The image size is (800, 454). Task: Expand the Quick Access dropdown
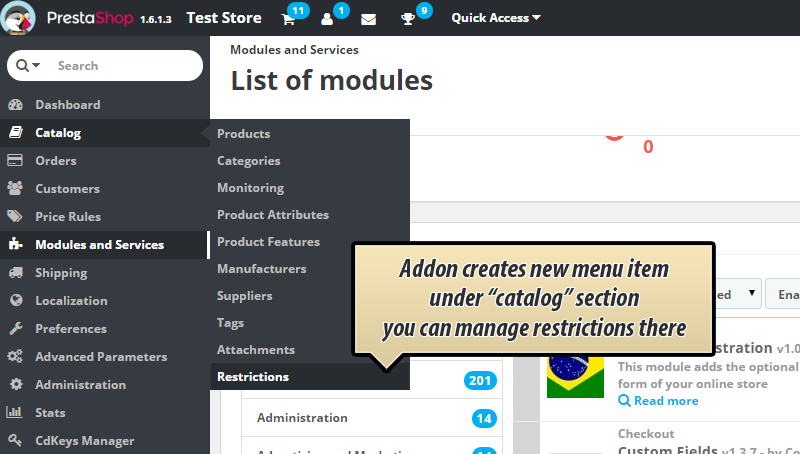click(495, 18)
